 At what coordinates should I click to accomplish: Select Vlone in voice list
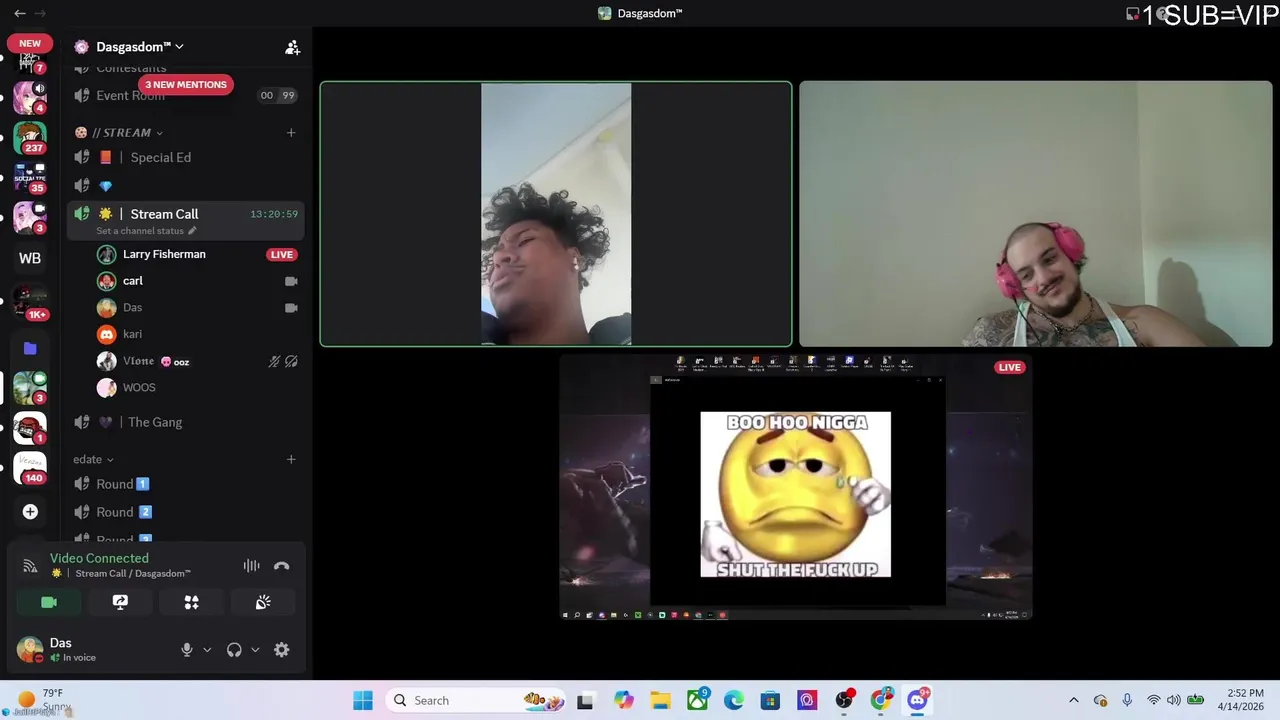pos(139,361)
